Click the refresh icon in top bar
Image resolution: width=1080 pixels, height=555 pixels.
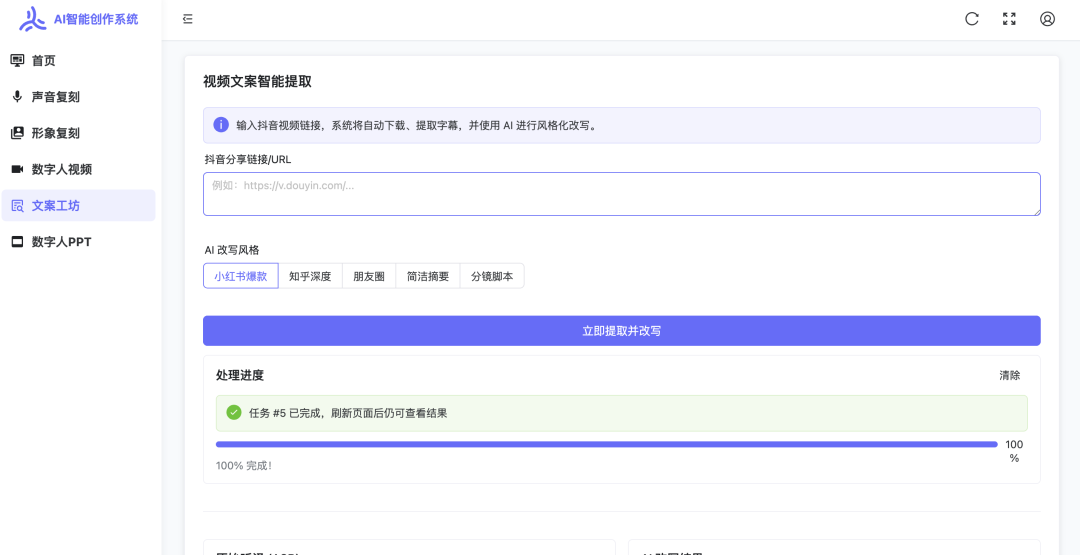pos(972,19)
